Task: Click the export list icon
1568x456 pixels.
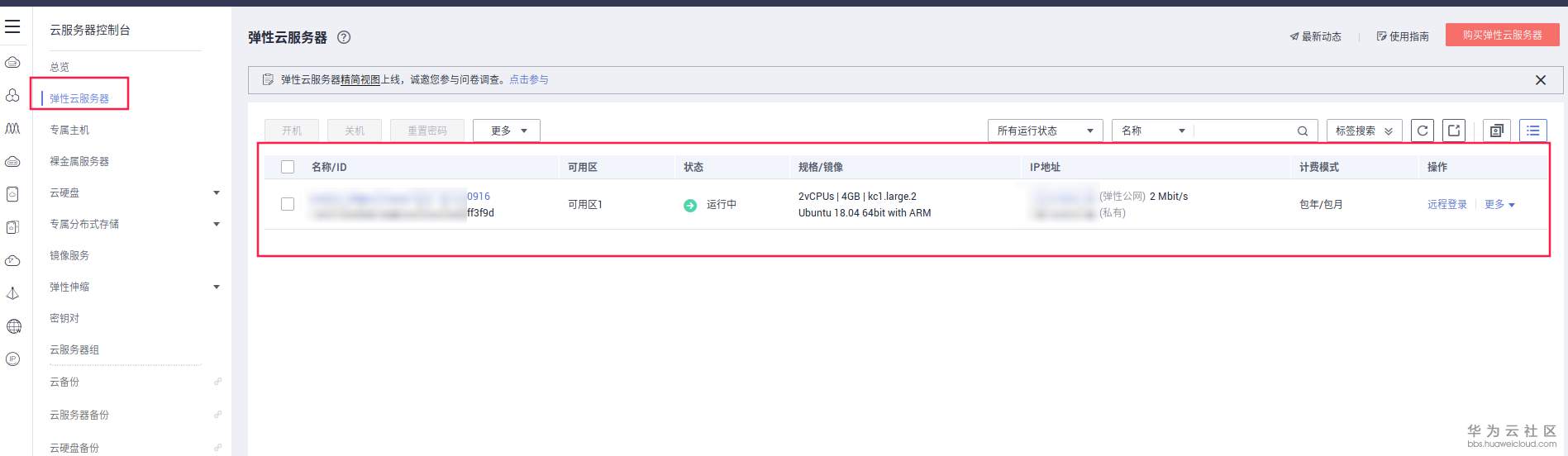Action: (x=1454, y=131)
